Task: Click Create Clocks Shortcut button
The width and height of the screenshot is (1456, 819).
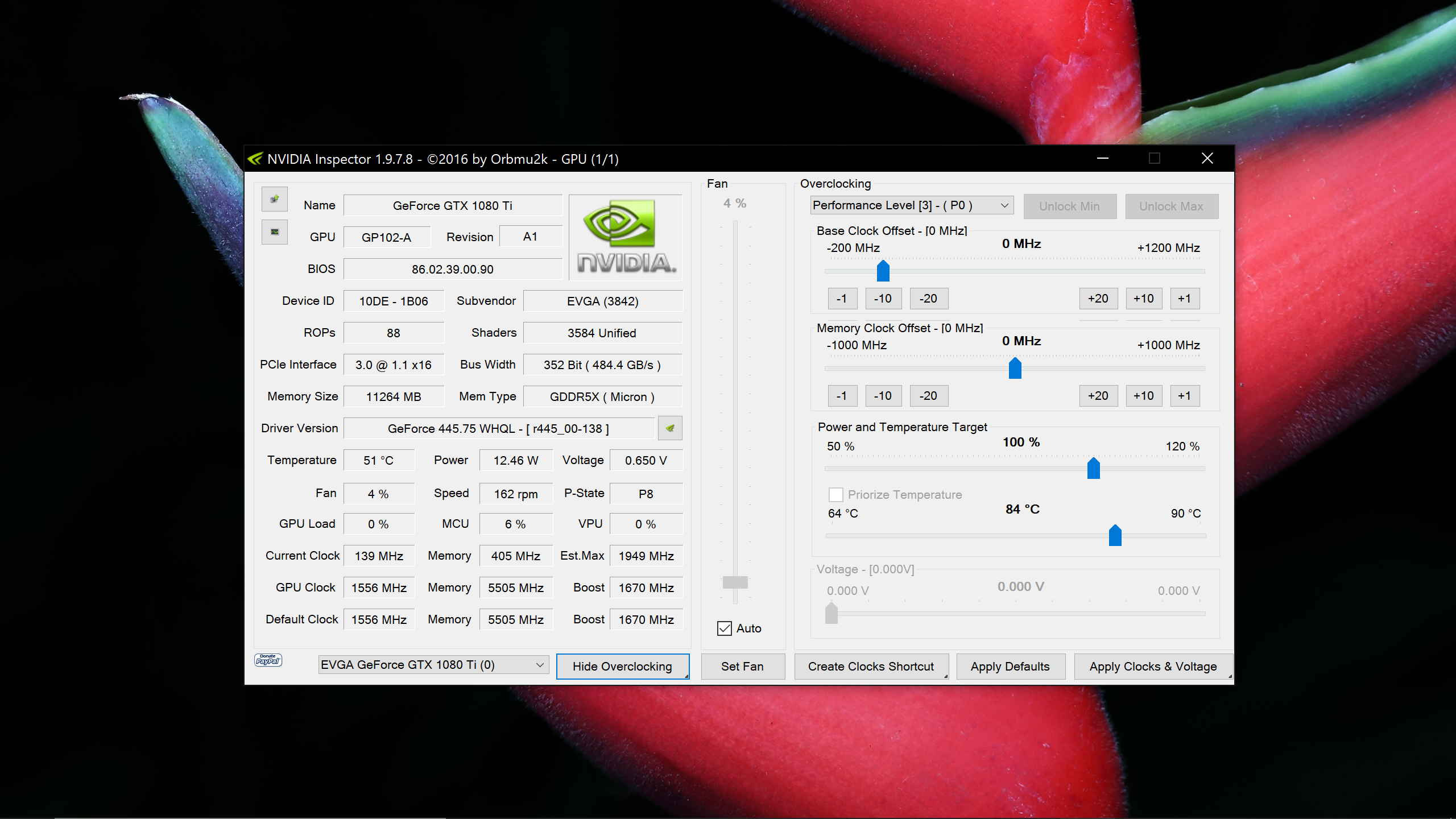Action: [x=870, y=667]
